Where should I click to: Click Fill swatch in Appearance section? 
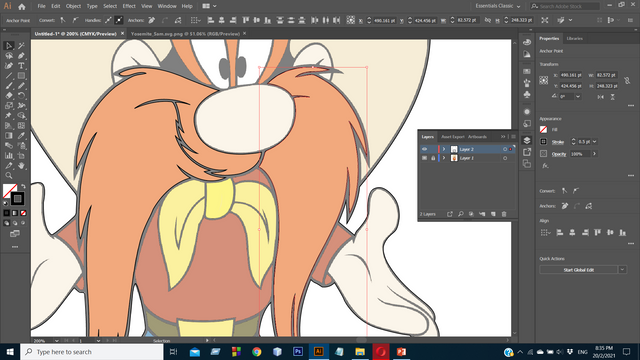pyautogui.click(x=544, y=130)
